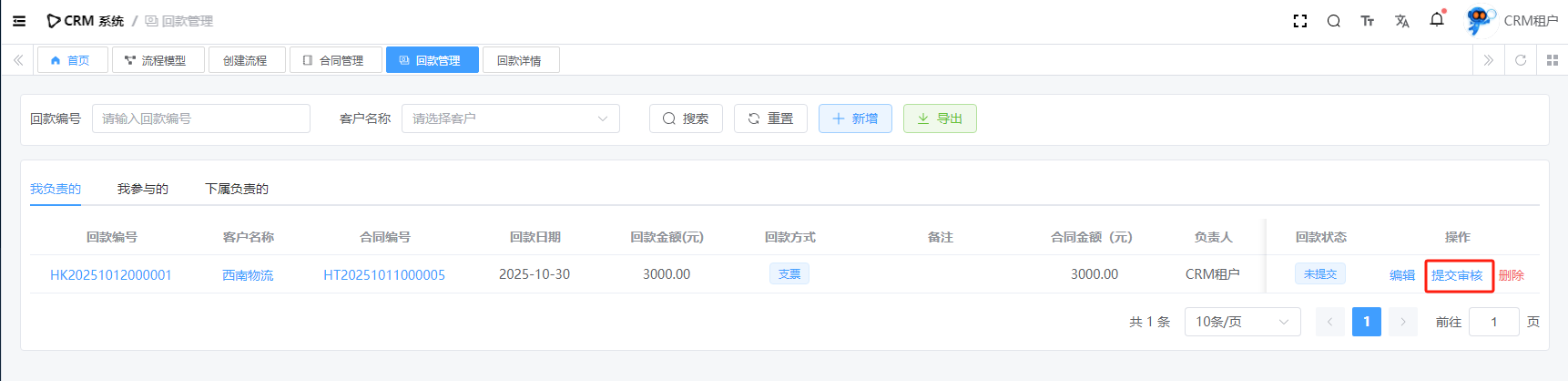Click the 新增 button
The height and width of the screenshot is (381, 1568).
pyautogui.click(x=855, y=118)
